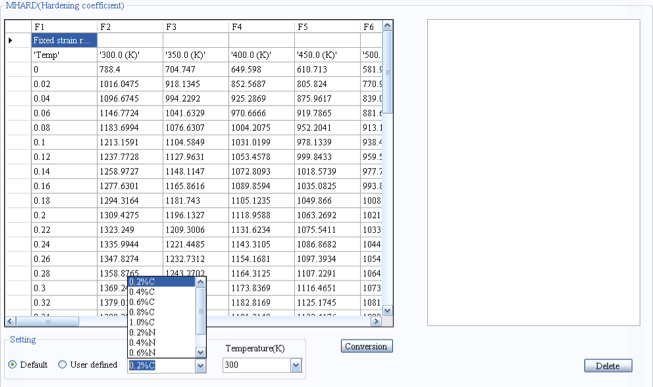Select the 'Temp' cell

pyautogui.click(x=64, y=55)
